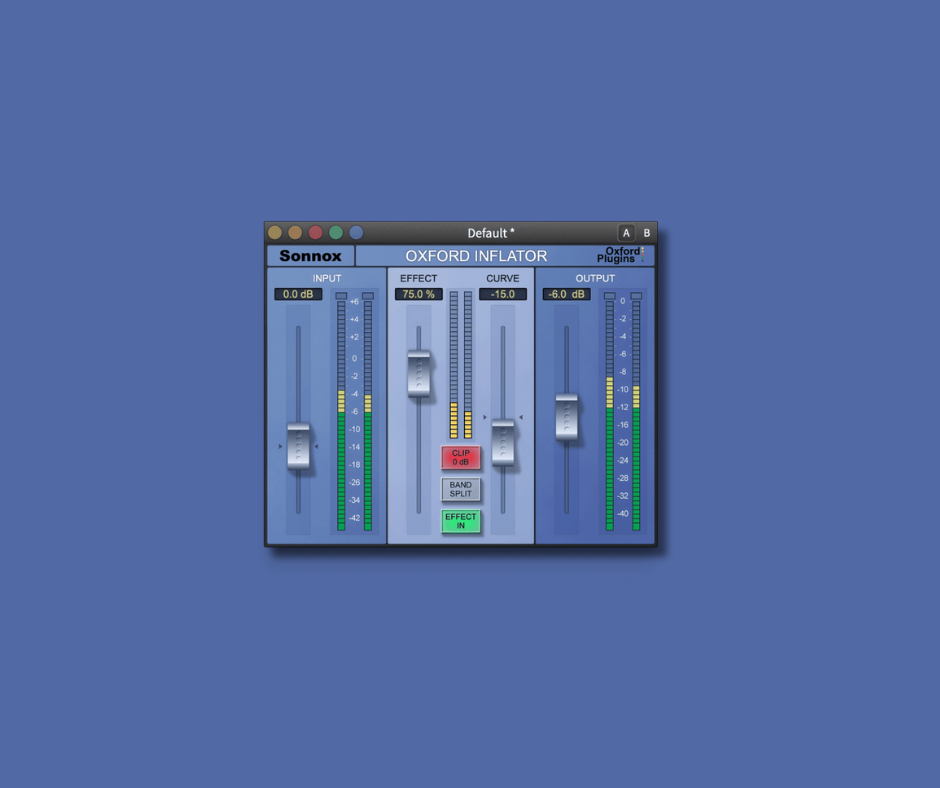Toggle EFFECT IN off
Image resolution: width=940 pixels, height=788 pixels.
pyautogui.click(x=461, y=520)
